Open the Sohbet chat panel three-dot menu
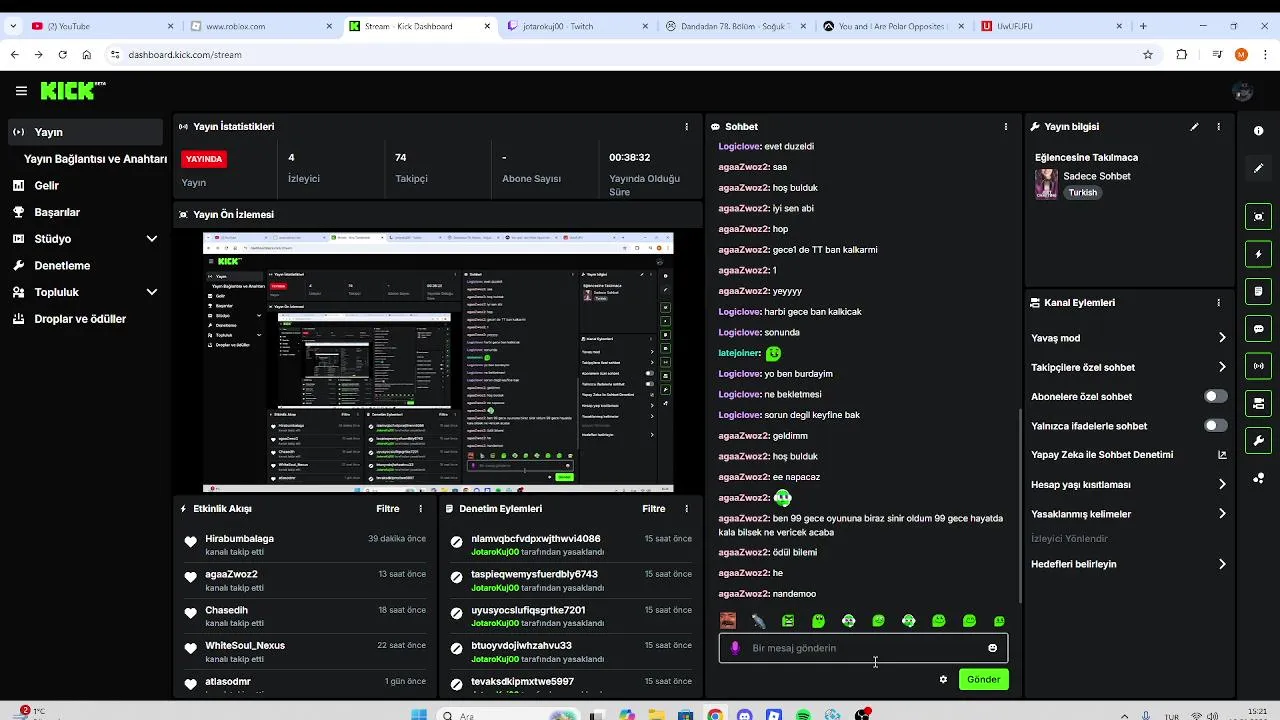1280x720 pixels. [1006, 127]
